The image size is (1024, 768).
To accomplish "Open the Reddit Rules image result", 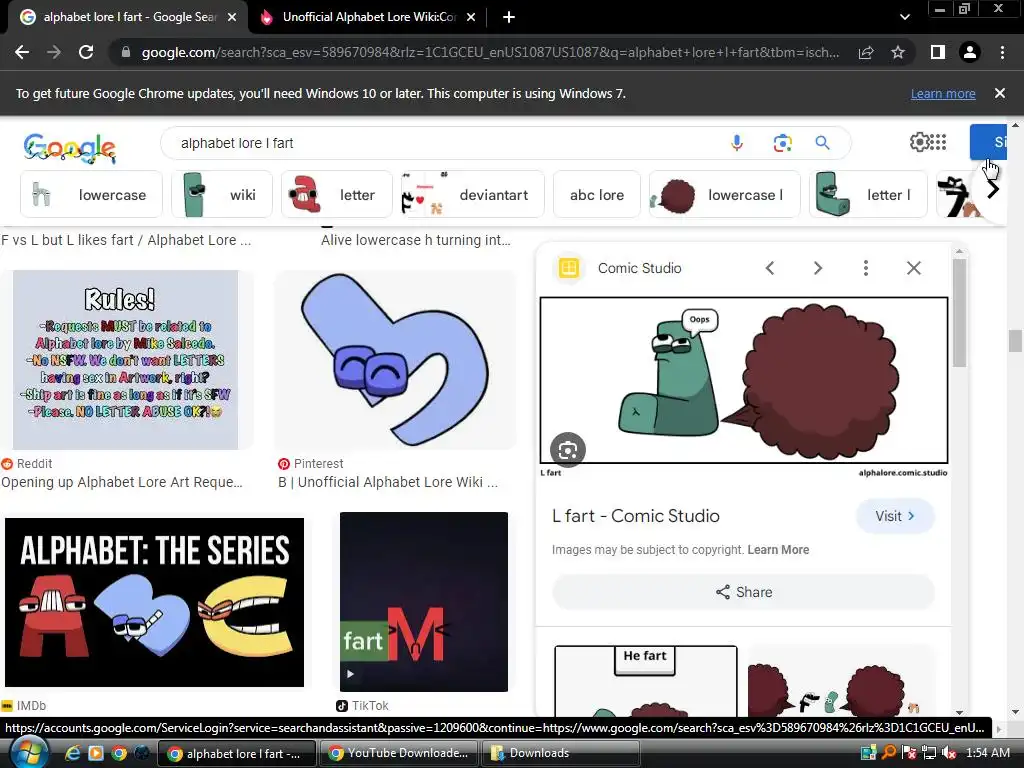I will 125,360.
